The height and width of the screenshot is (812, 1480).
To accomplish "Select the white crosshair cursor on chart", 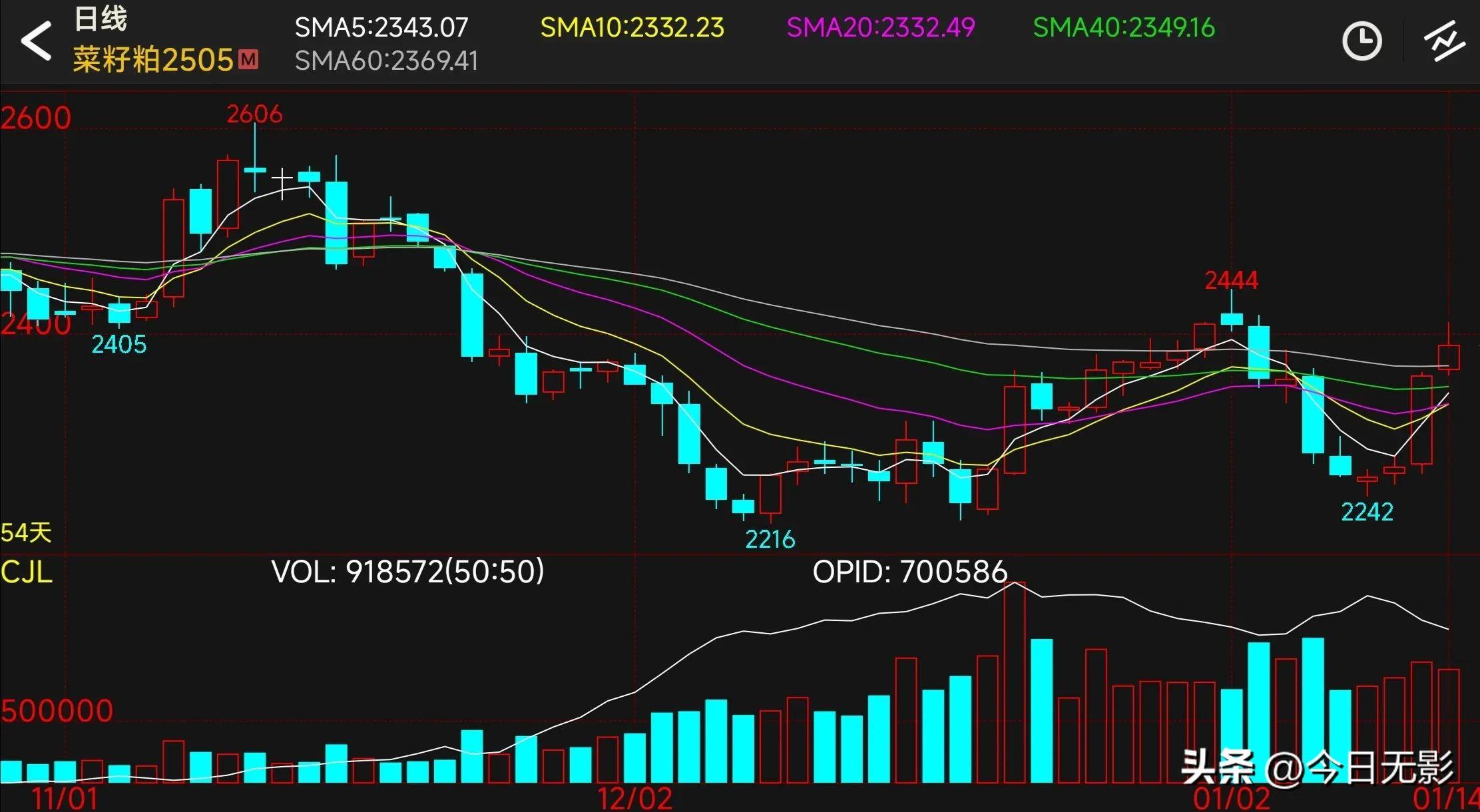I will 282,180.
